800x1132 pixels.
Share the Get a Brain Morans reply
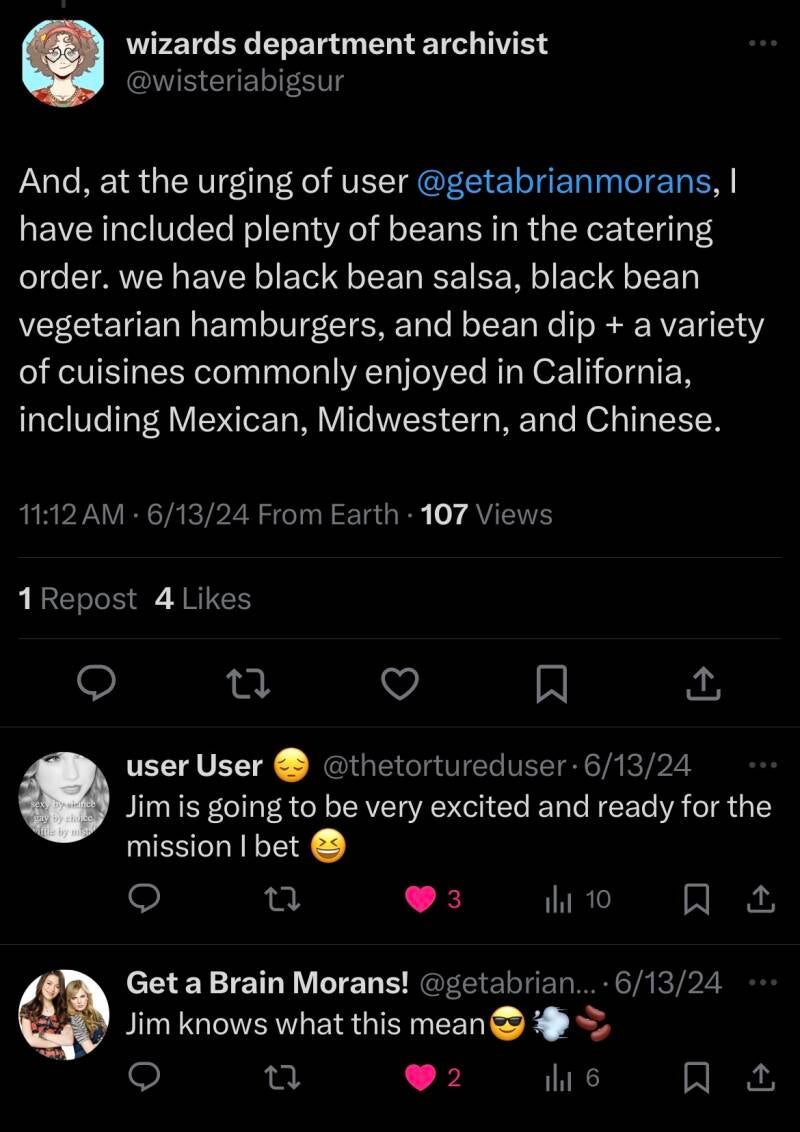pos(761,1077)
